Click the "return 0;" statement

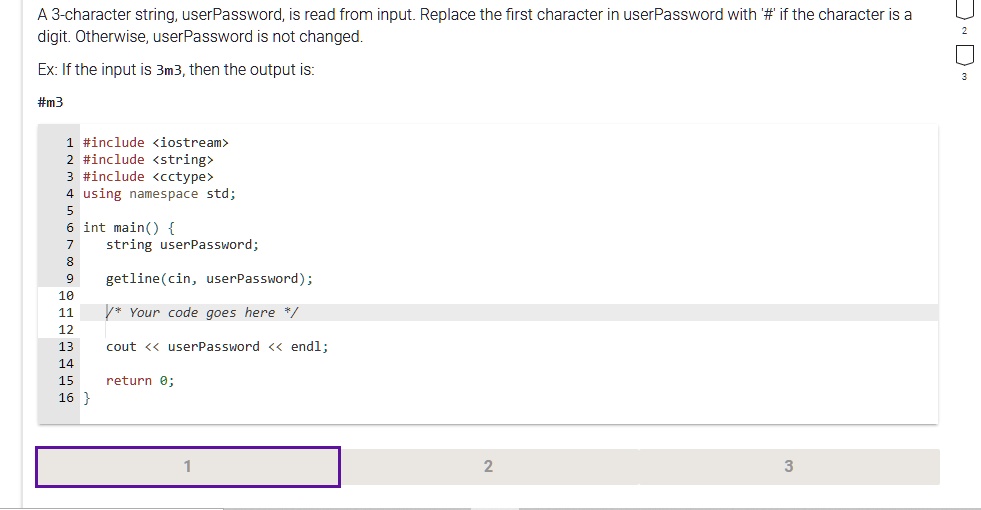140,381
